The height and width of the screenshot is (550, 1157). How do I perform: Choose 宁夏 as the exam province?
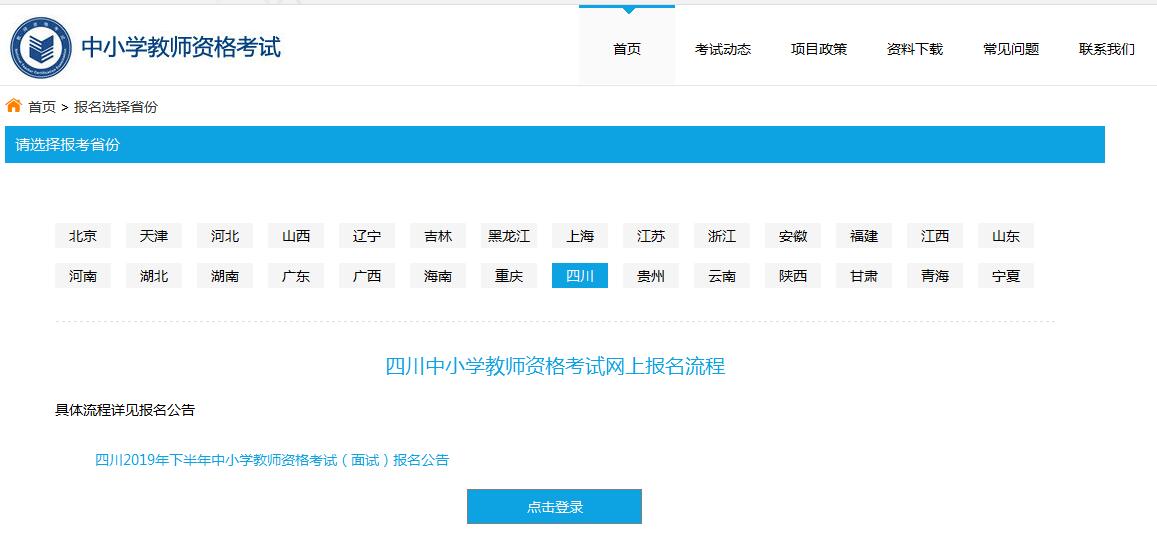click(x=1006, y=276)
